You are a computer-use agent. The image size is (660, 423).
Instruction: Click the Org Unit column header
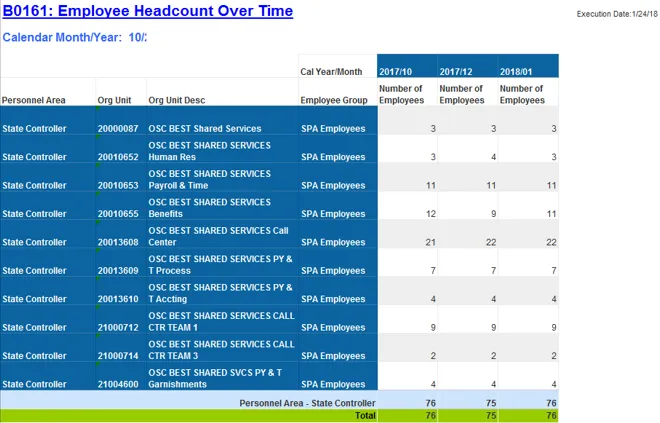(x=114, y=100)
